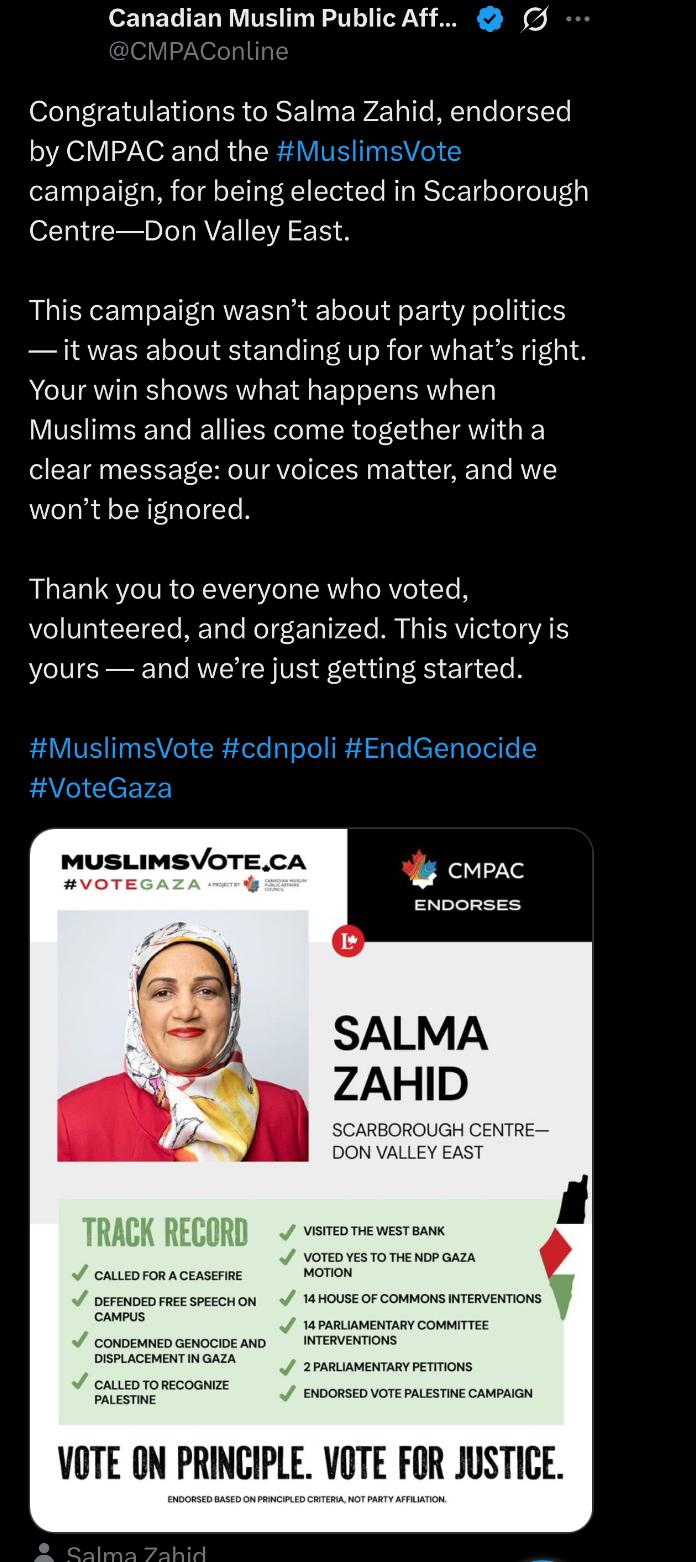Tap the Grok slashed-circle icon

tap(535, 19)
